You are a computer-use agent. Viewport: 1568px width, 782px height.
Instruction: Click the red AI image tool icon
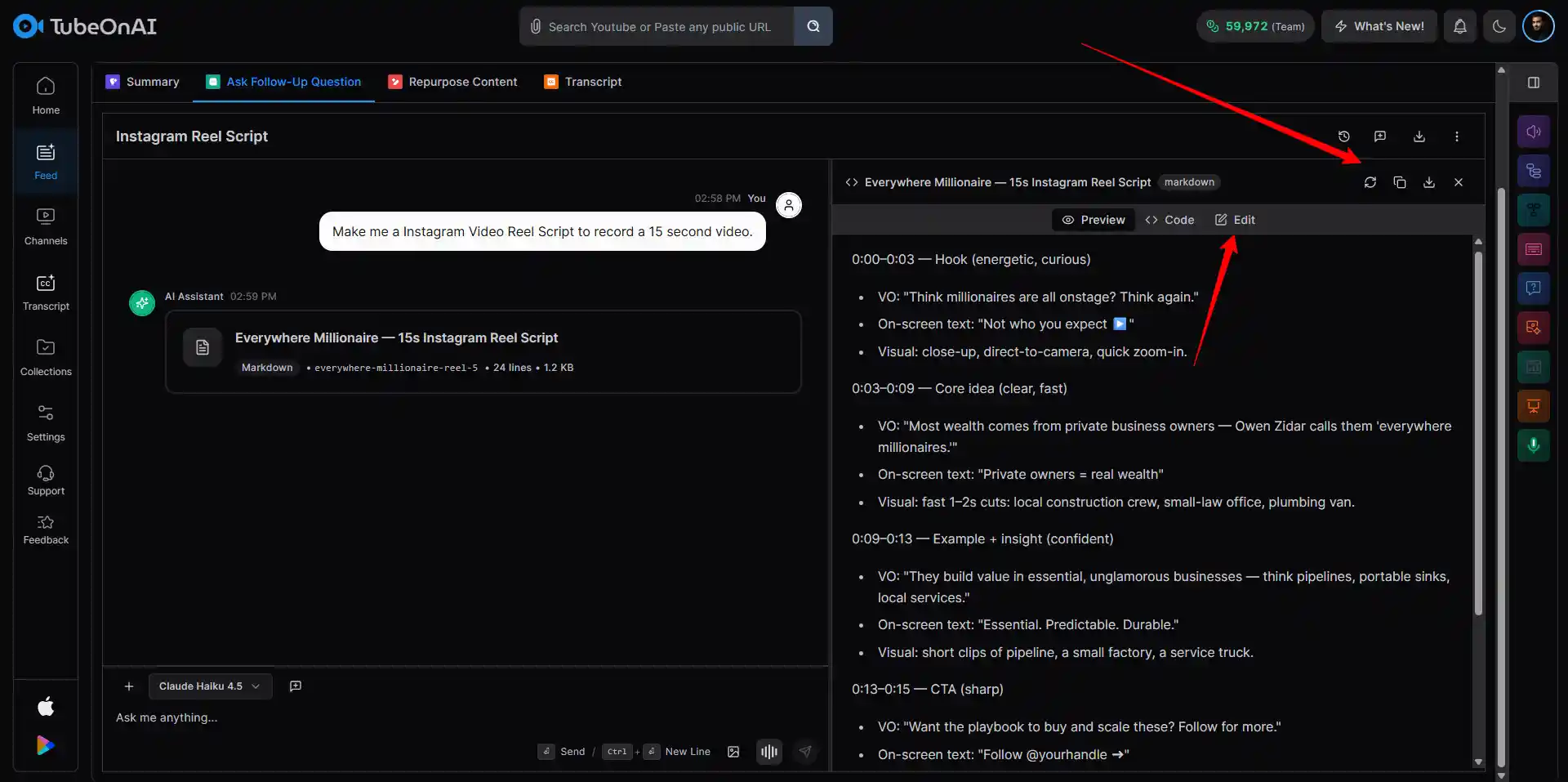pos(1534,328)
